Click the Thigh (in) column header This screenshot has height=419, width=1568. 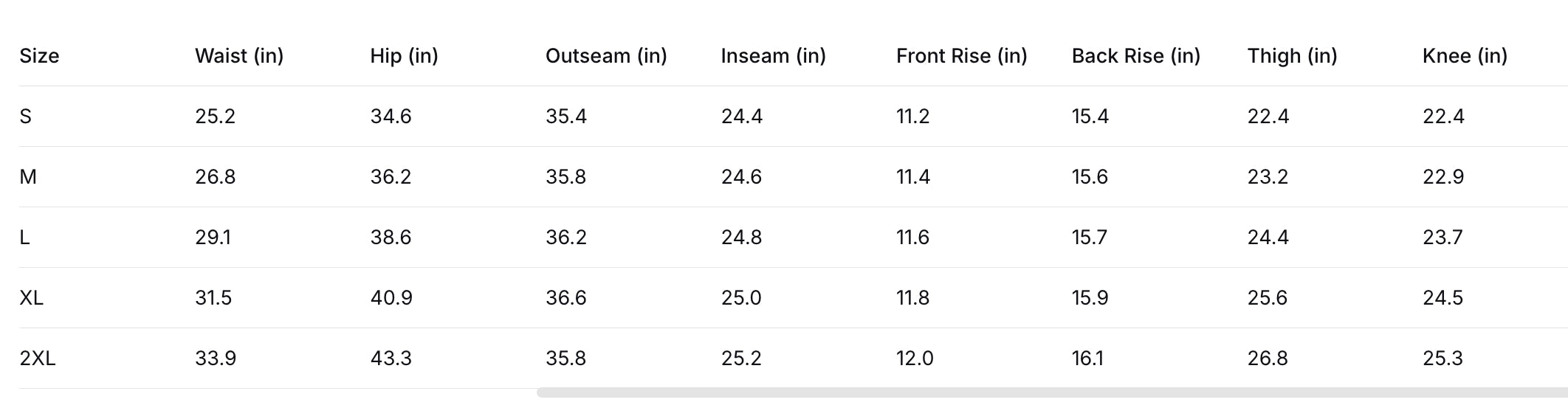pyautogui.click(x=1292, y=56)
